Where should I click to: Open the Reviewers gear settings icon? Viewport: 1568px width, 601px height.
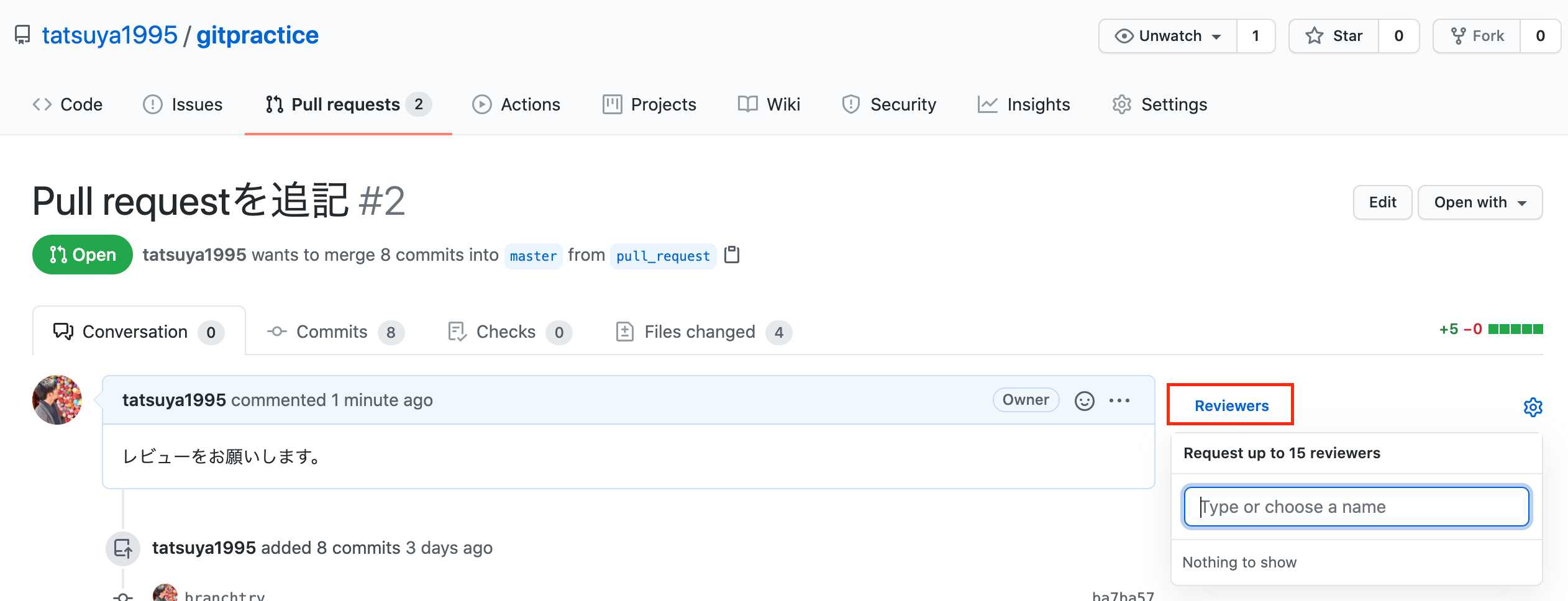click(x=1533, y=407)
